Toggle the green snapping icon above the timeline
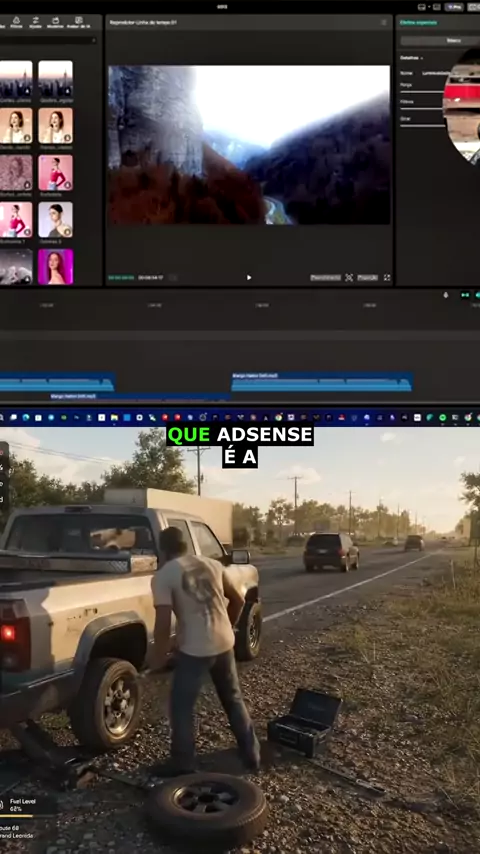This screenshot has height=854, width=480. coord(464,295)
